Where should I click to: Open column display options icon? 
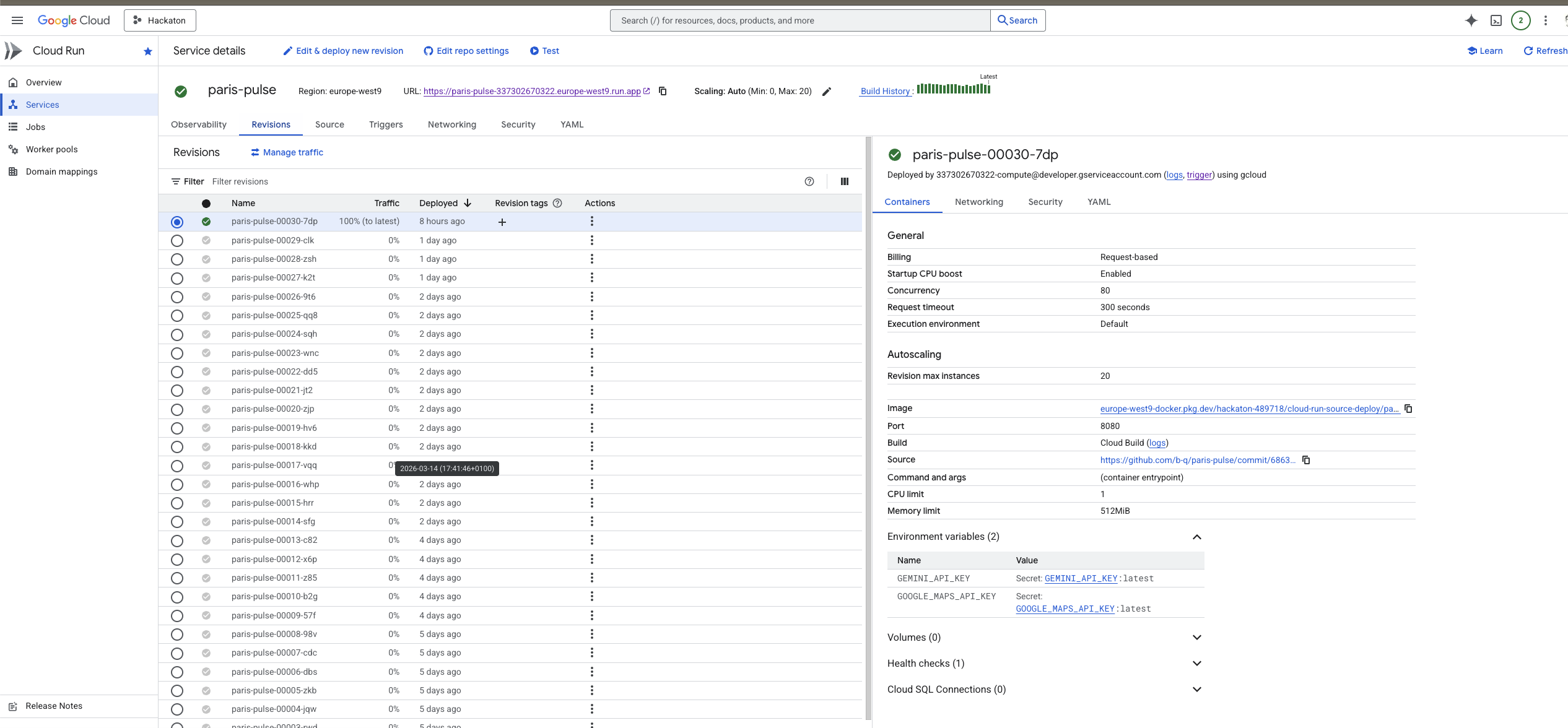(x=844, y=181)
